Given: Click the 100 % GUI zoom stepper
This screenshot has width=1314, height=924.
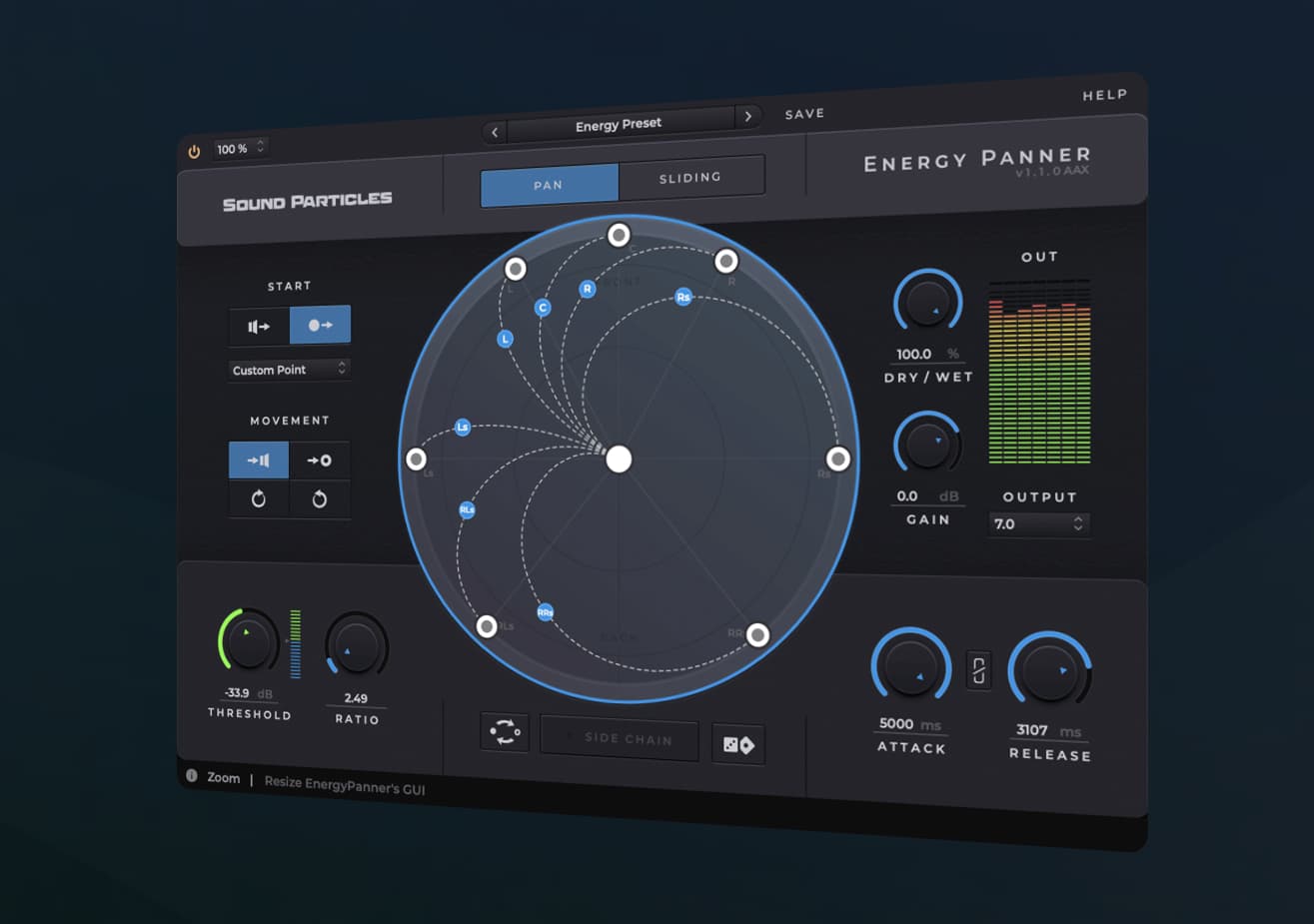Looking at the screenshot, I should pos(241,149).
